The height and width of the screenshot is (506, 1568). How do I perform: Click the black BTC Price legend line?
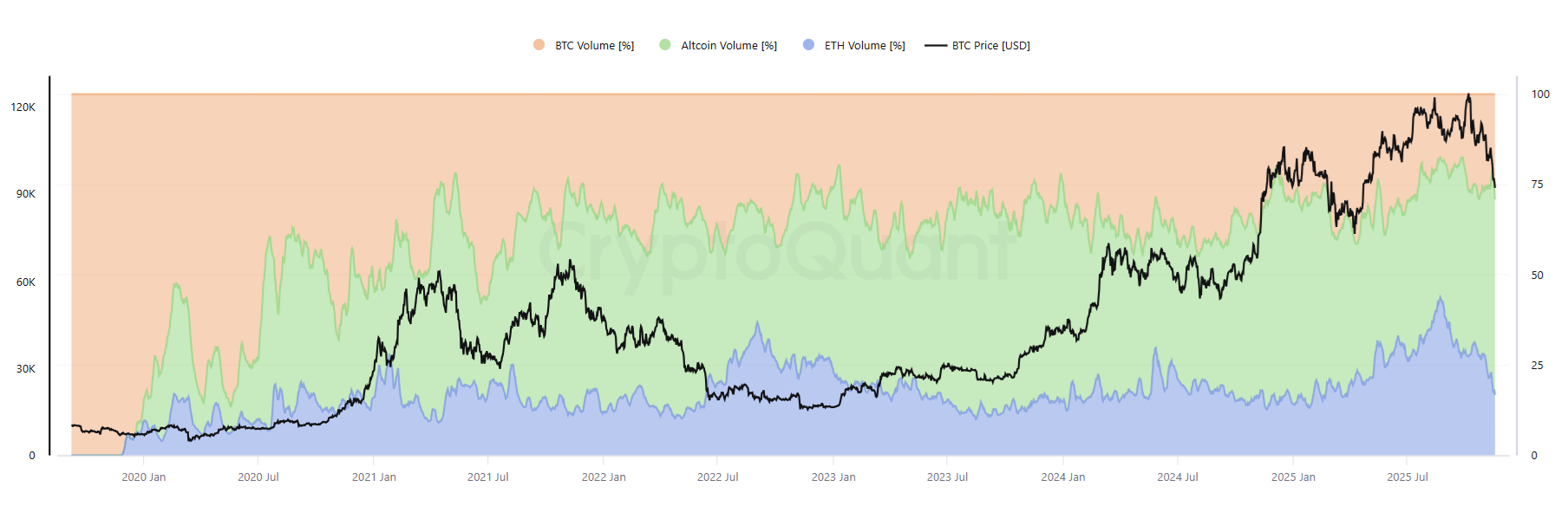click(935, 45)
